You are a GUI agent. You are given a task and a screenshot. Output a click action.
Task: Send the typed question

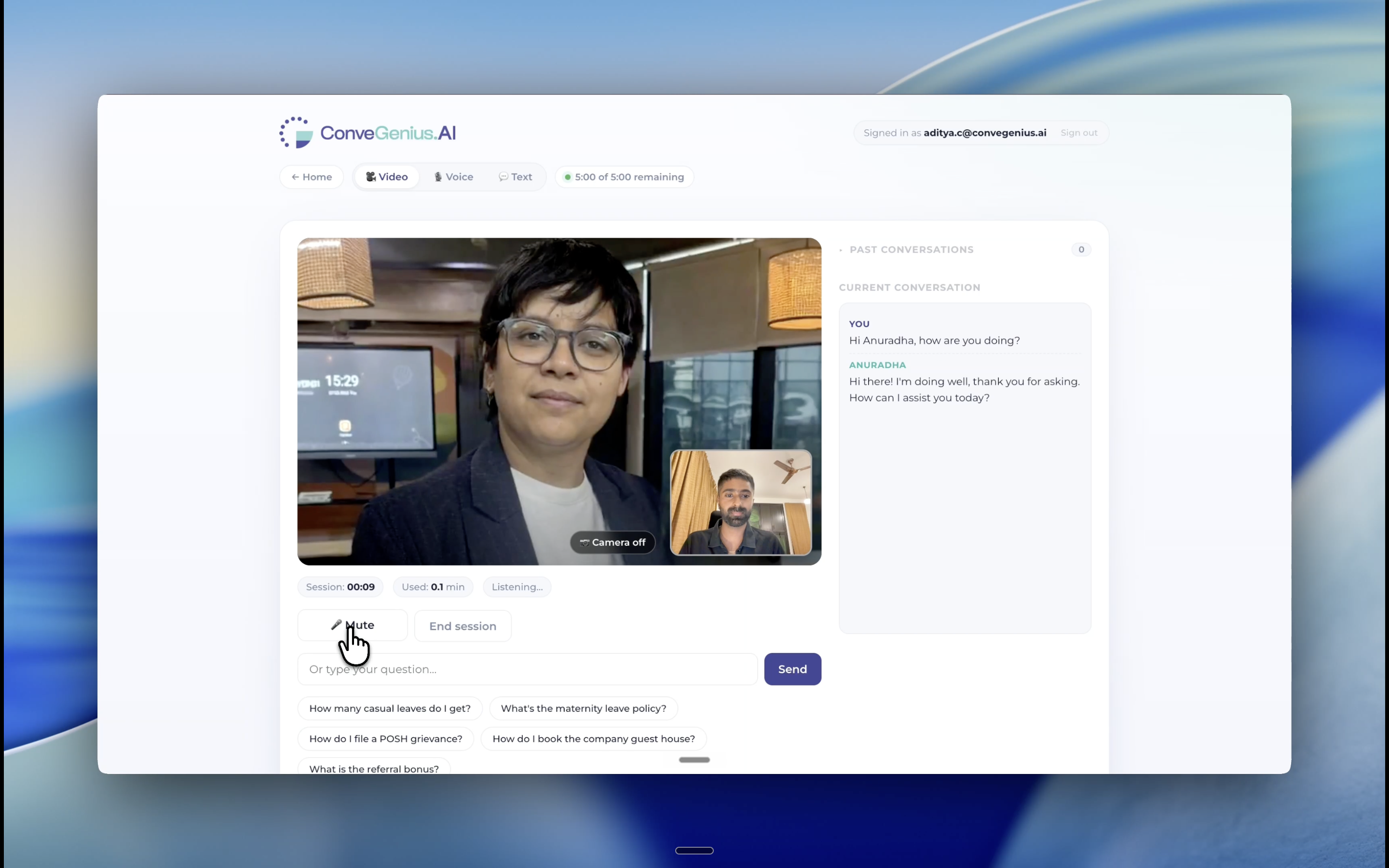tap(792, 669)
